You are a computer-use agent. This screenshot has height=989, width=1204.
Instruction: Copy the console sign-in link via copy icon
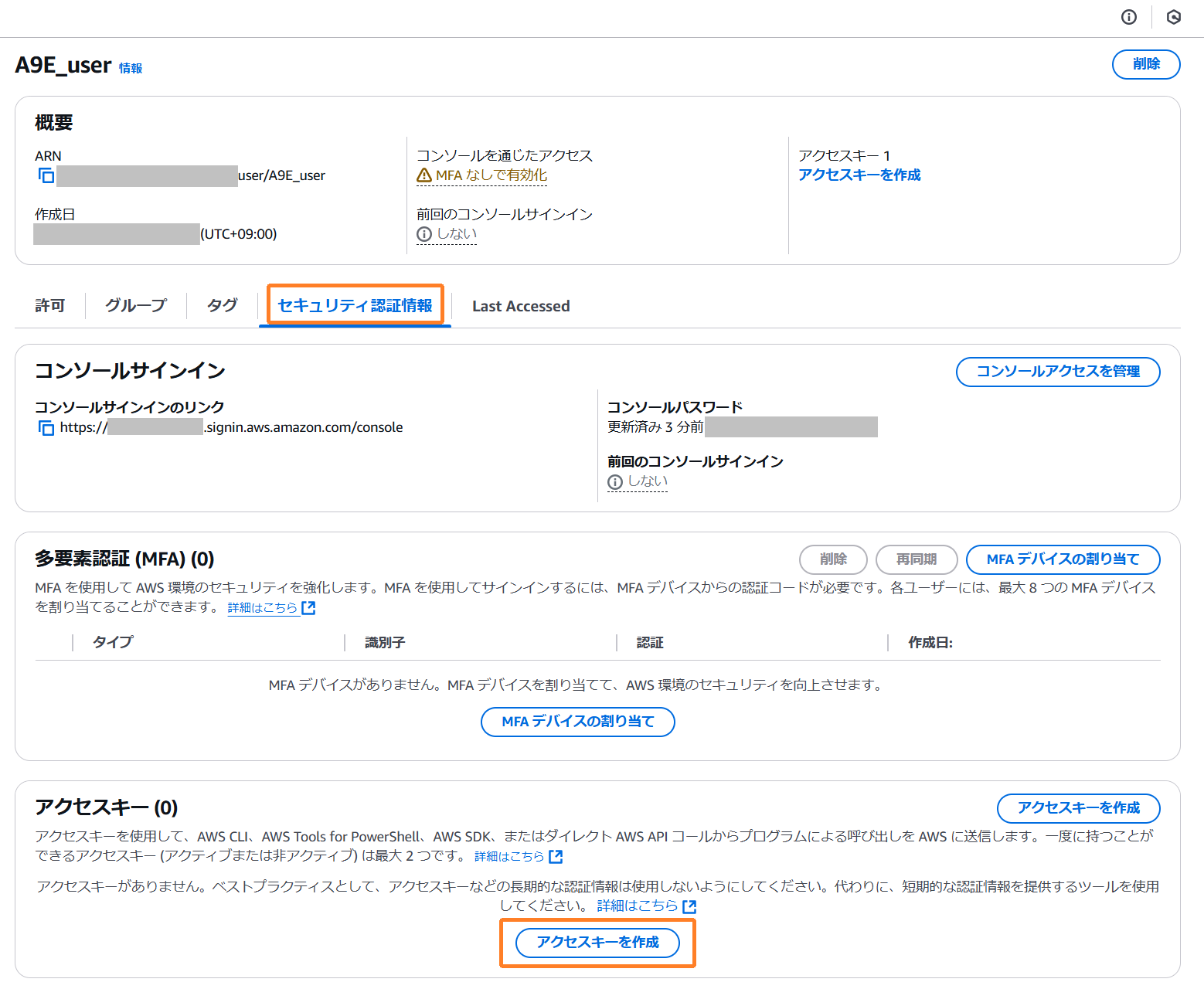pyautogui.click(x=46, y=427)
